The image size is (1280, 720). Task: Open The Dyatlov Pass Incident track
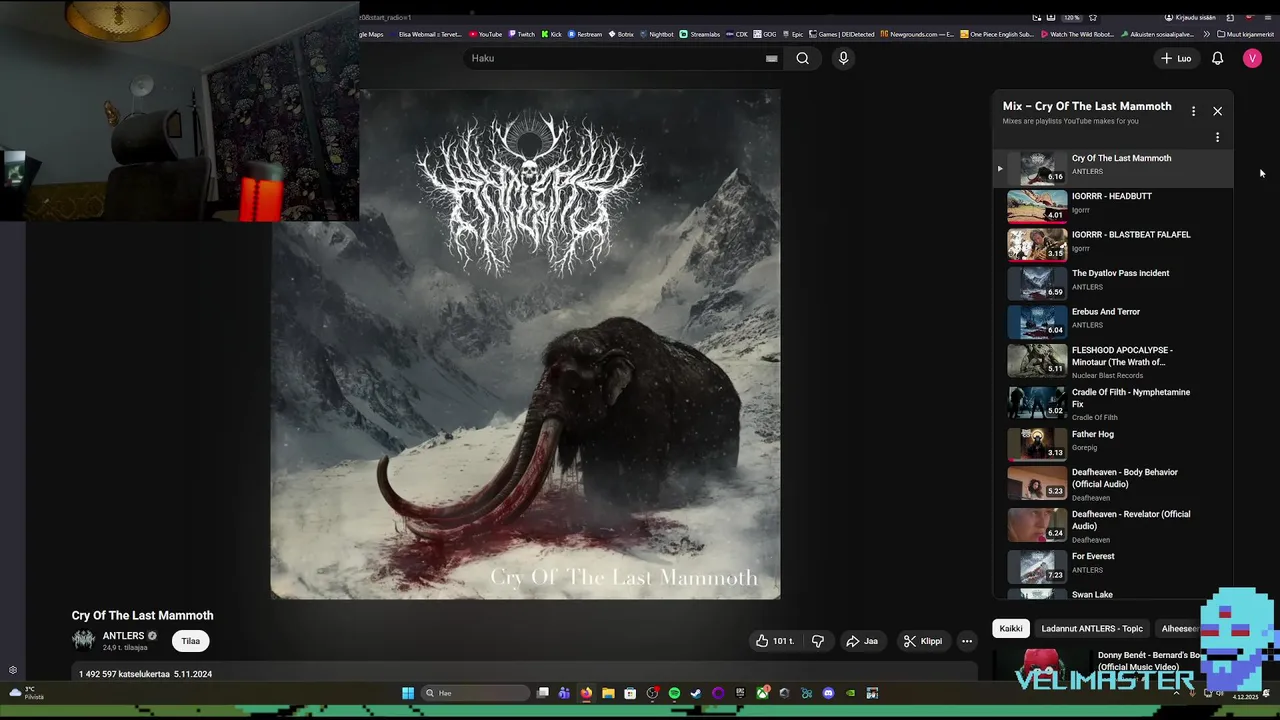point(1113,283)
